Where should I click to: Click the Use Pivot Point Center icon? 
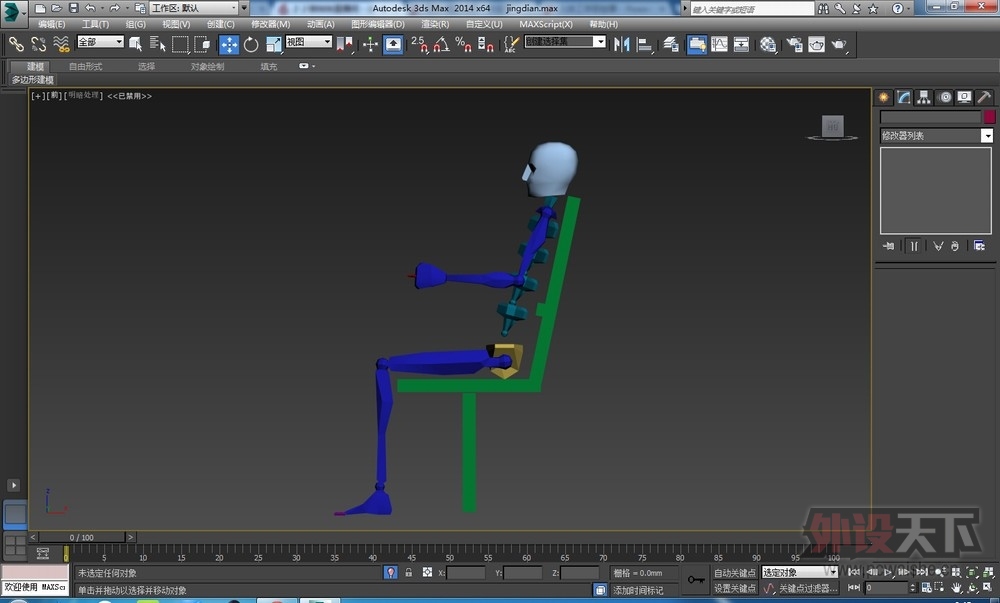[x=344, y=44]
